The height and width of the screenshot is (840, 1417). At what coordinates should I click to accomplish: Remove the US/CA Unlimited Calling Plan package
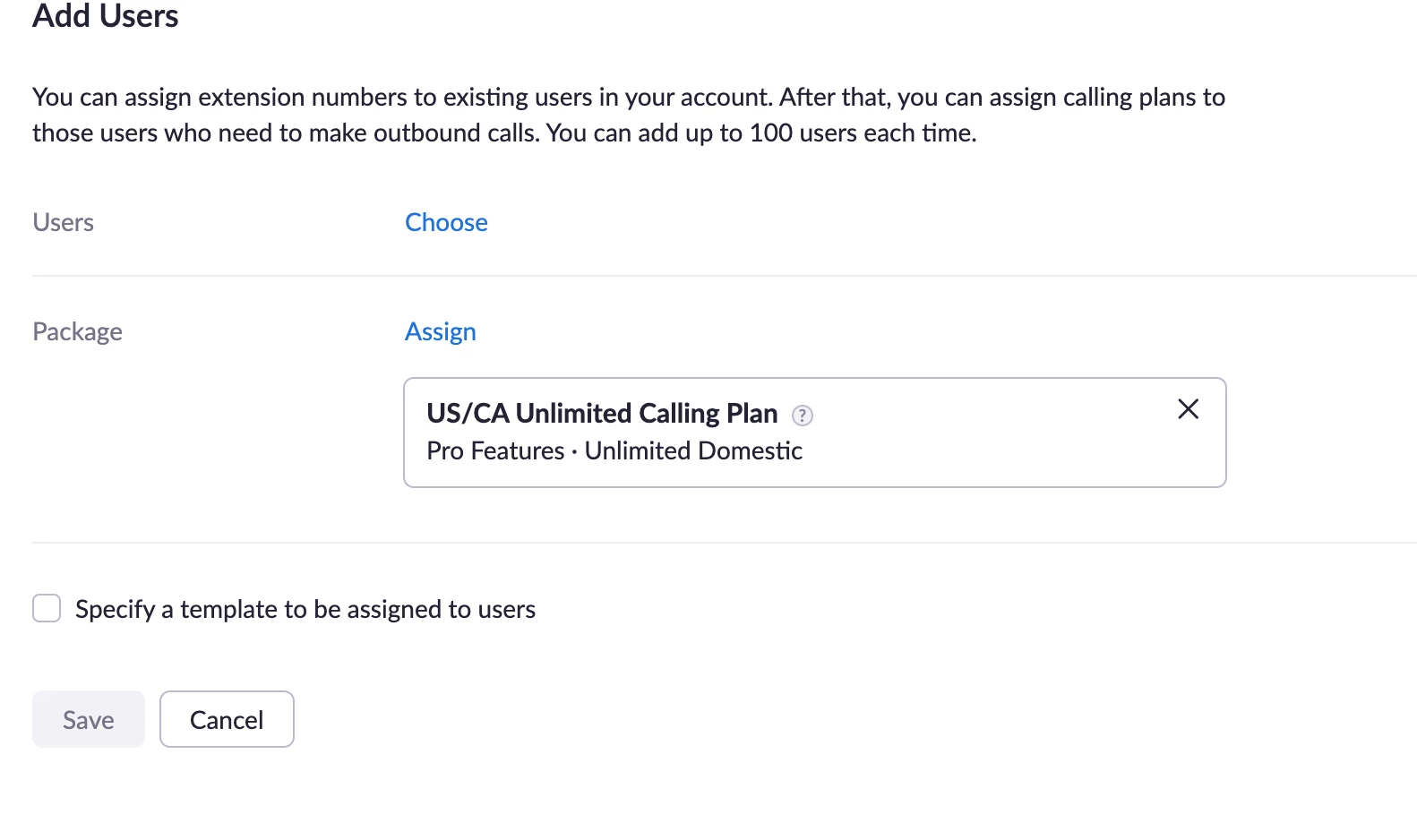coord(1188,409)
